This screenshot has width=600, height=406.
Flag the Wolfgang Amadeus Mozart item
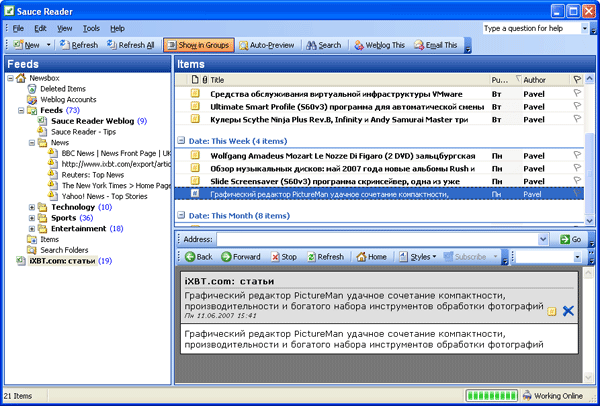[x=577, y=155]
